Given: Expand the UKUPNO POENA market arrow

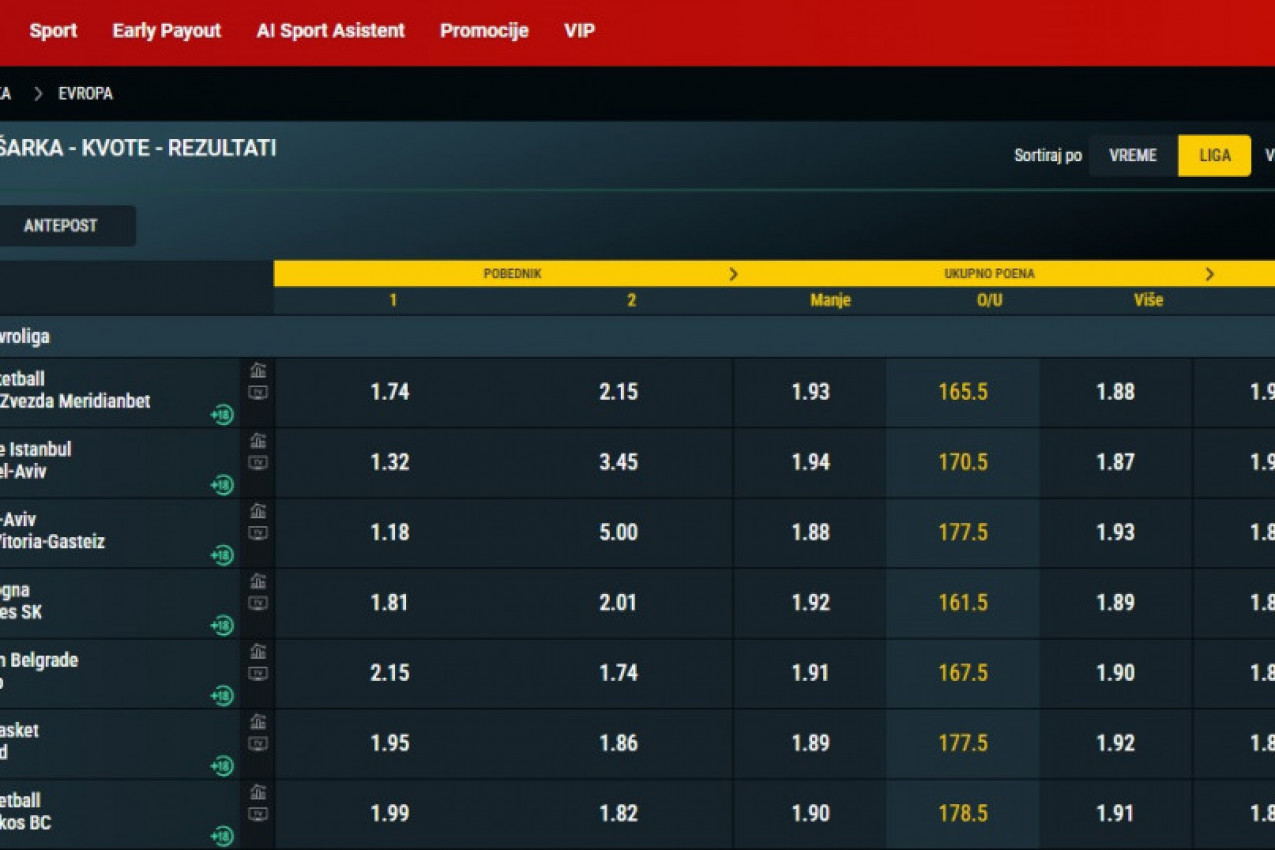Looking at the screenshot, I should click(x=1209, y=274).
